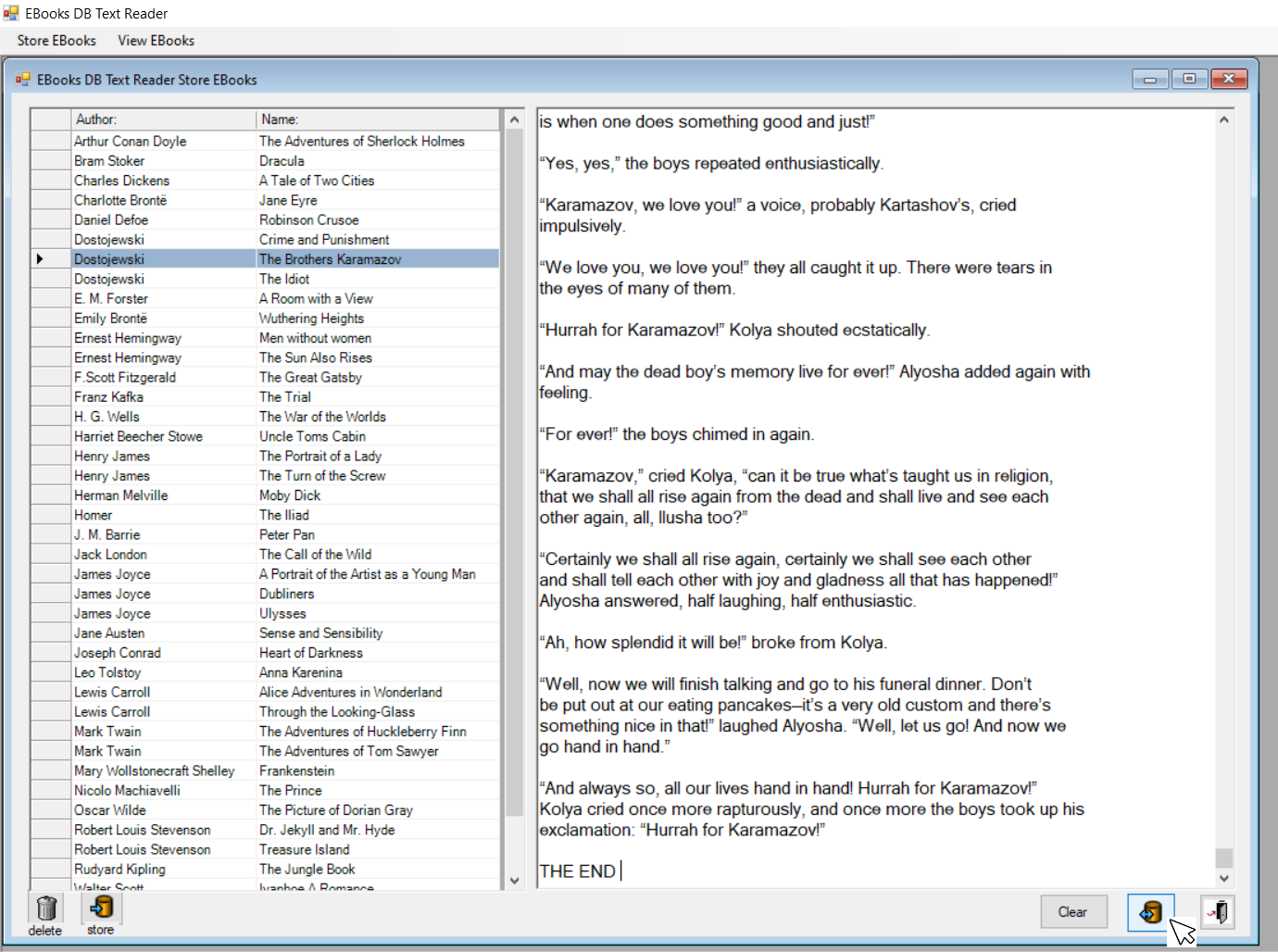
Task: Click the book list scrollbar up arrow
Action: click(515, 120)
